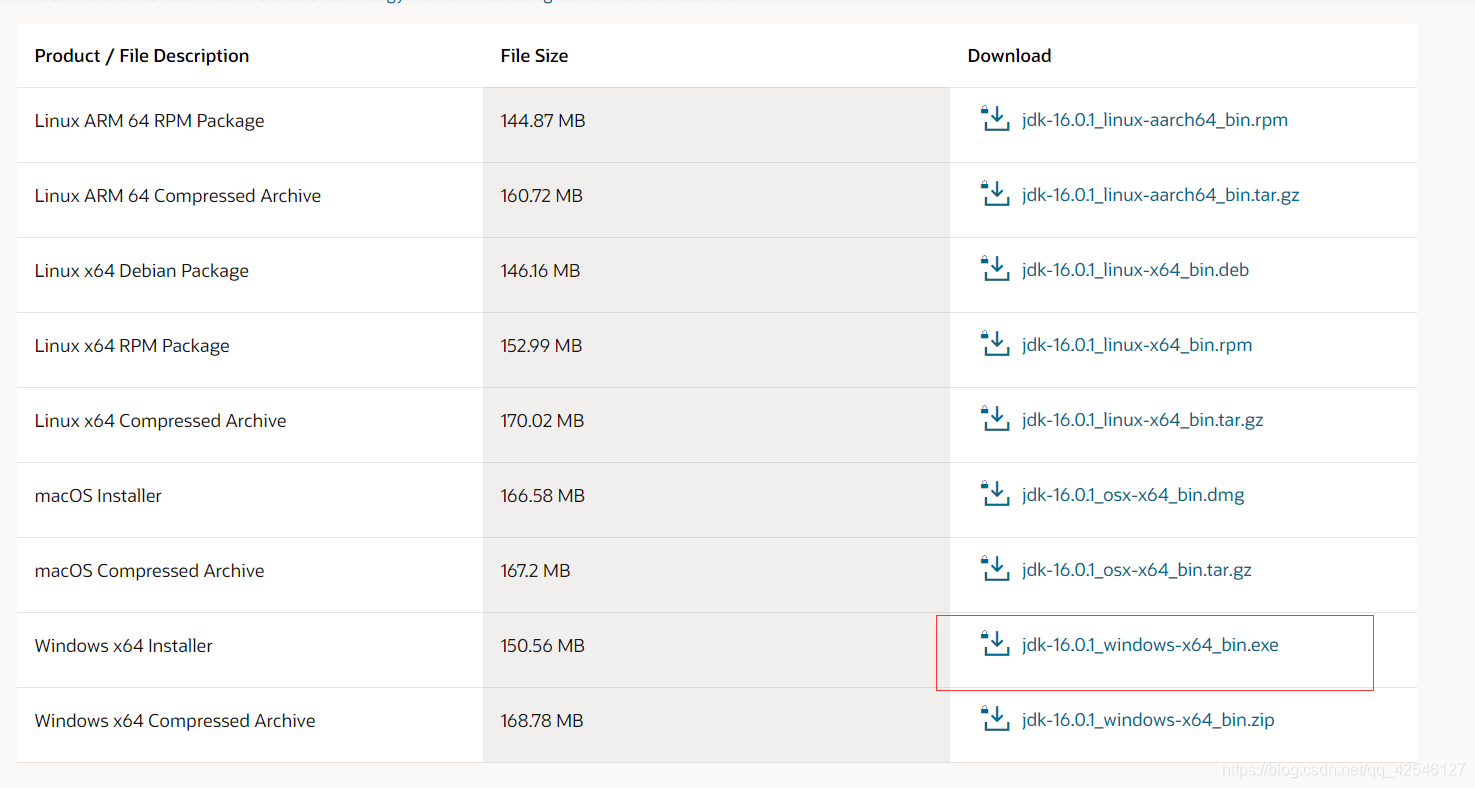Viewport: 1475px width, 788px height.
Task: Click download icon beside jdk-16.0.1_linux-x64_bin.deb
Action: tap(995, 269)
